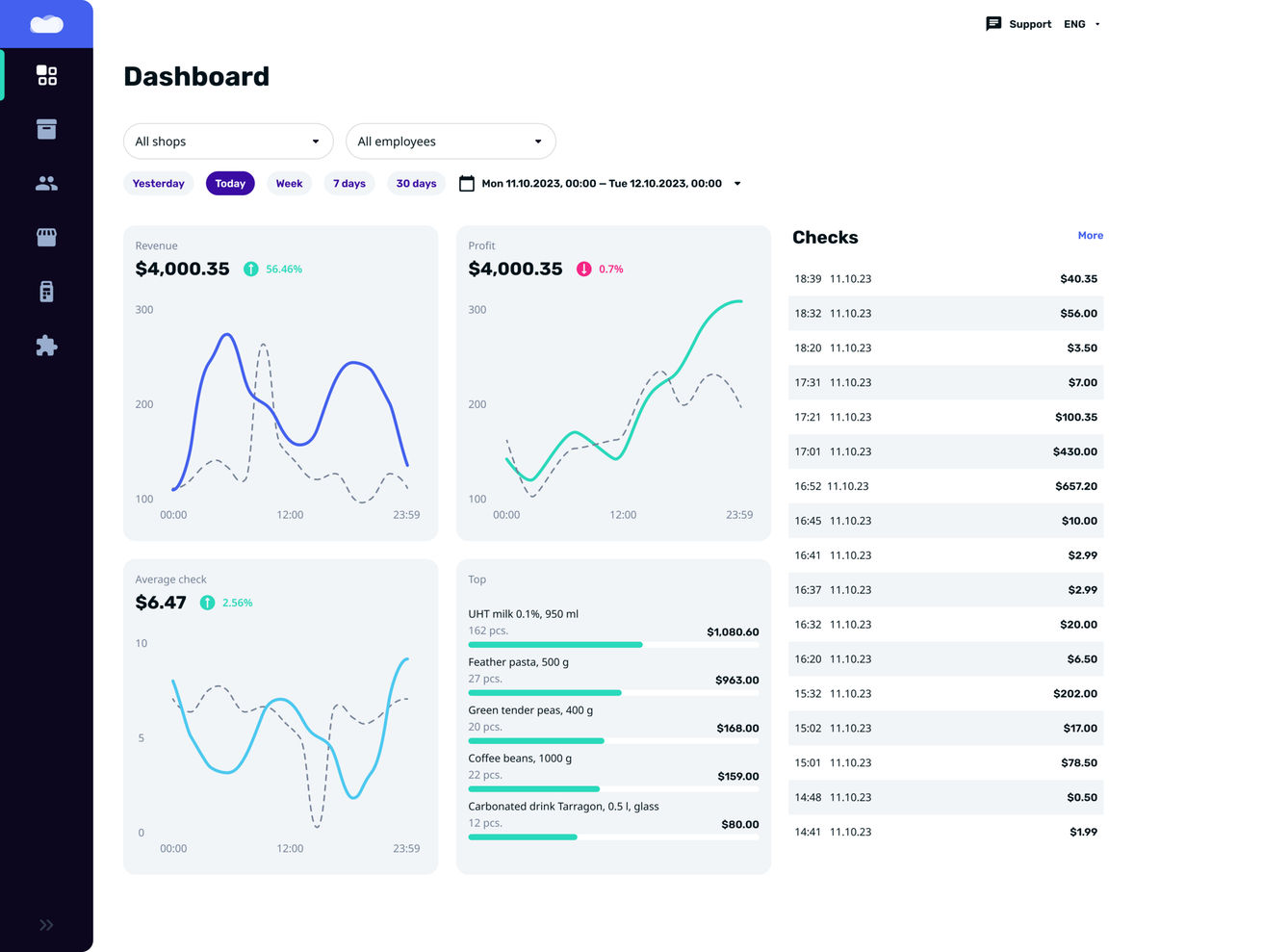1263x952 pixels.
Task: Click the green up-arrow icon next to Revenue
Action: coord(251,270)
